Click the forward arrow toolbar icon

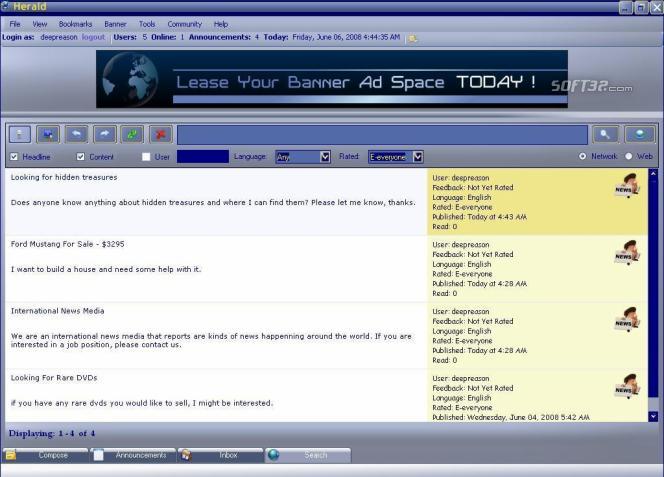[105, 134]
